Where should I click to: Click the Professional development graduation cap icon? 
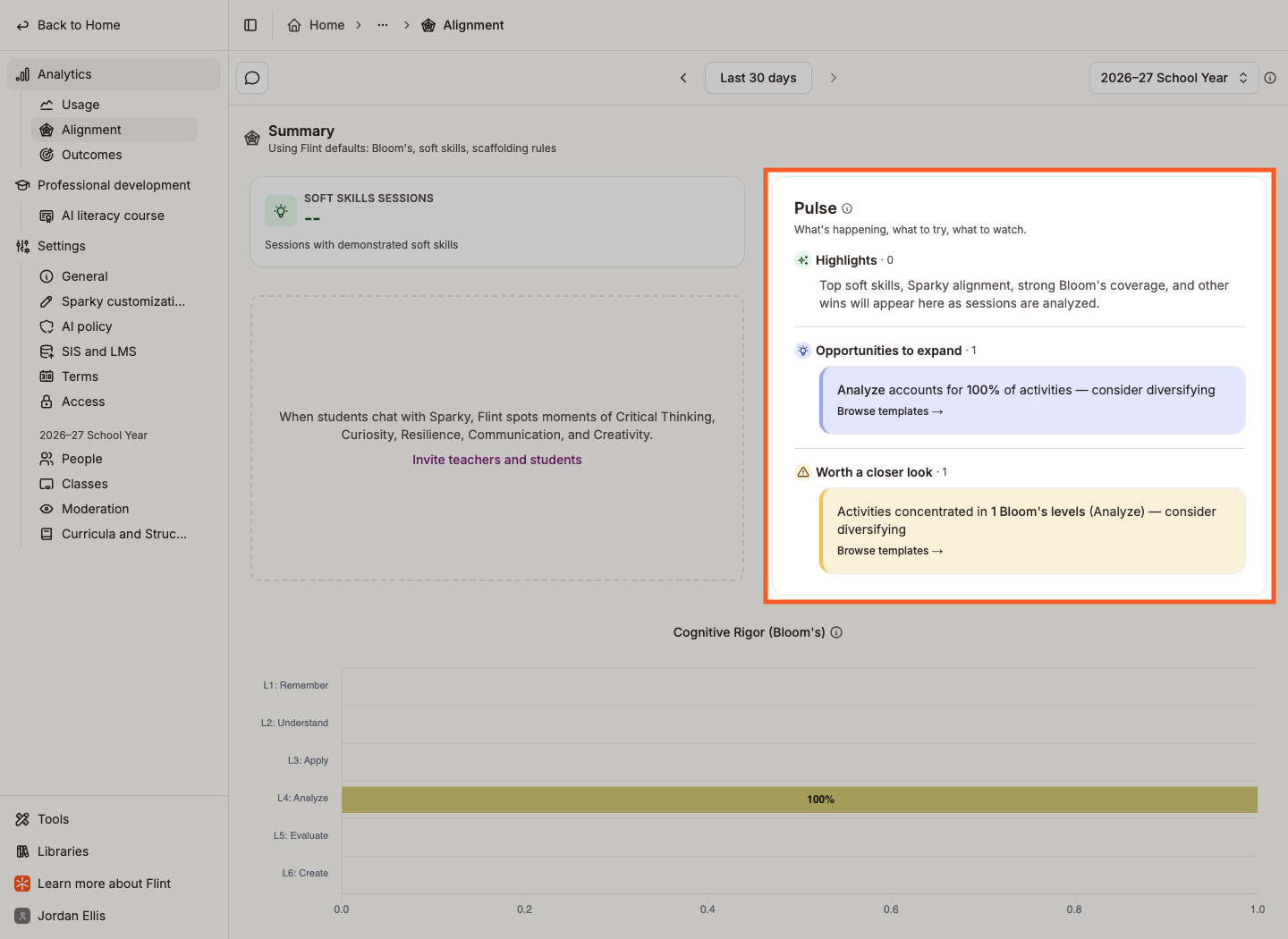point(22,185)
